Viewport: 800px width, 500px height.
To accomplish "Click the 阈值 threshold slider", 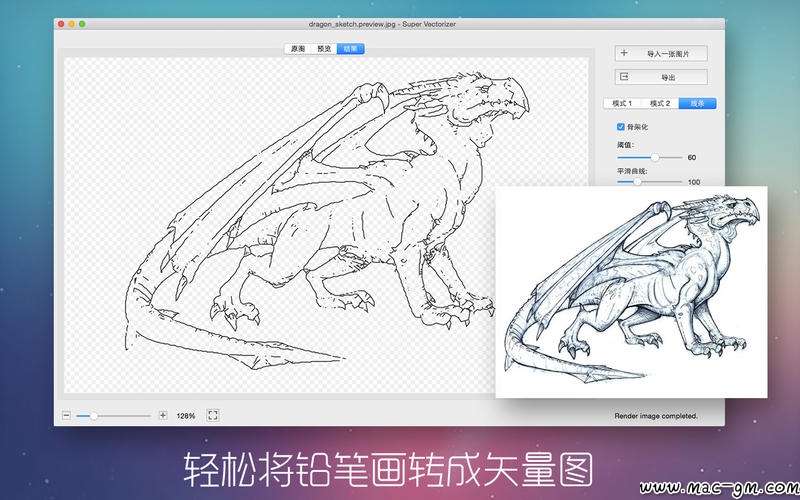I will (649, 158).
